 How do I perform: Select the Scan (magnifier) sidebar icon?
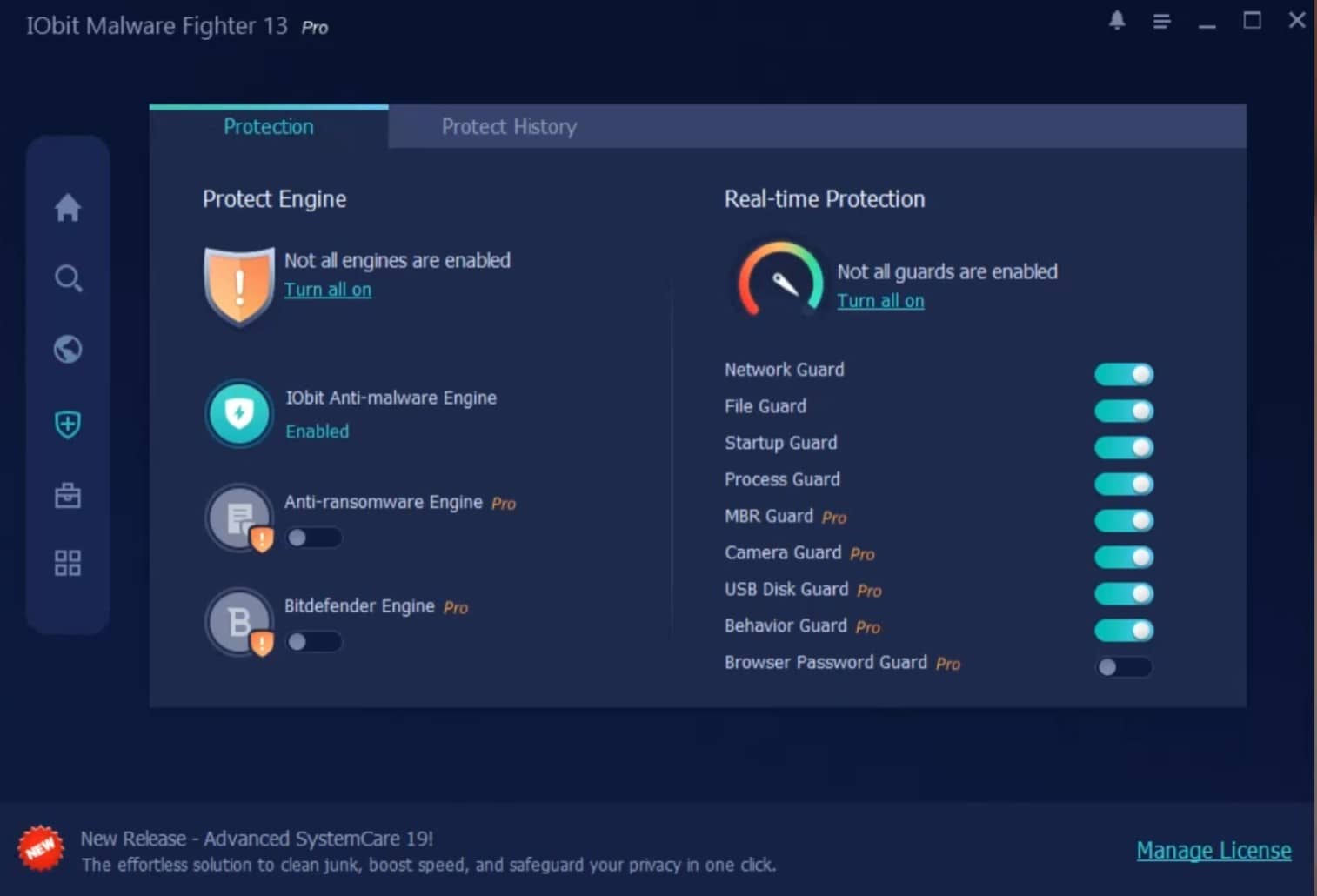tap(68, 279)
